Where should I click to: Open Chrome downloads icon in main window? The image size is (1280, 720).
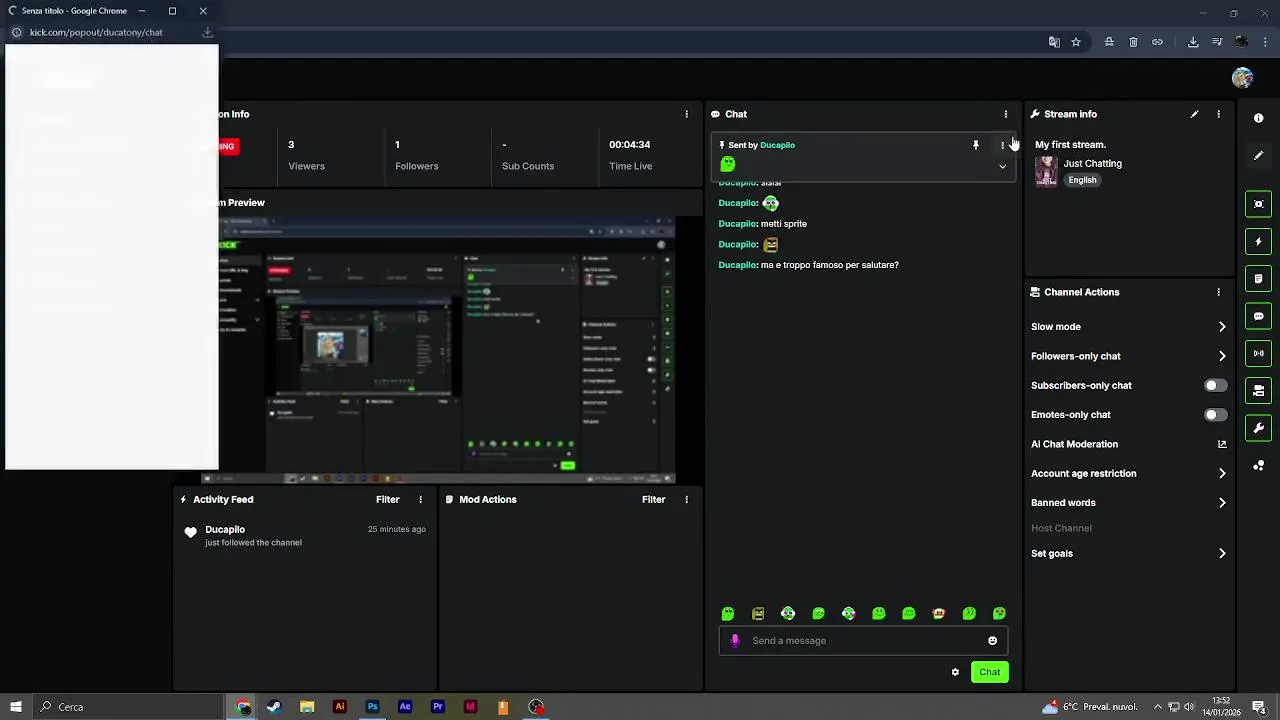pyautogui.click(x=1193, y=42)
